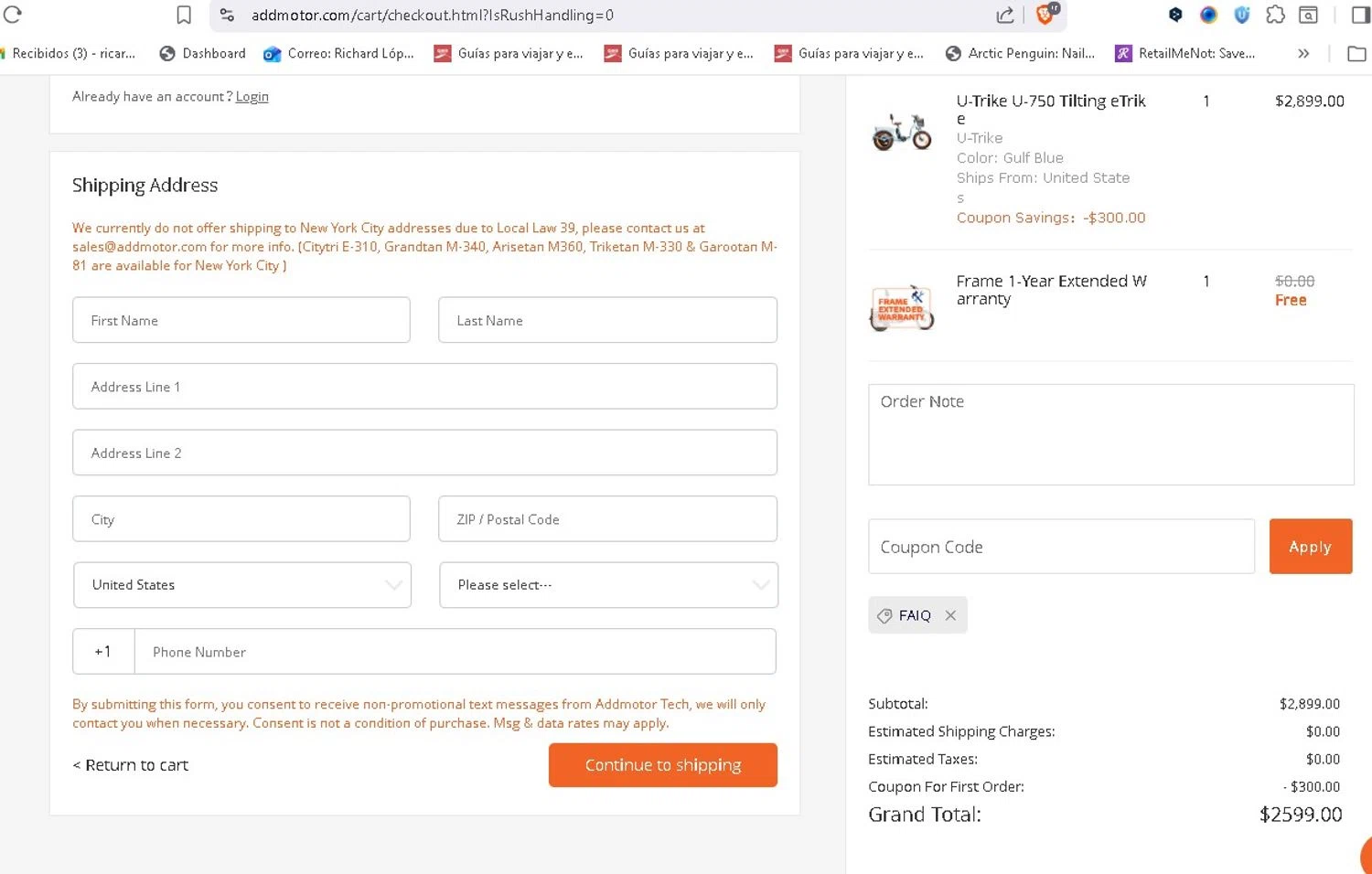
Task: Focus the Order Note text area
Action: 1110,434
